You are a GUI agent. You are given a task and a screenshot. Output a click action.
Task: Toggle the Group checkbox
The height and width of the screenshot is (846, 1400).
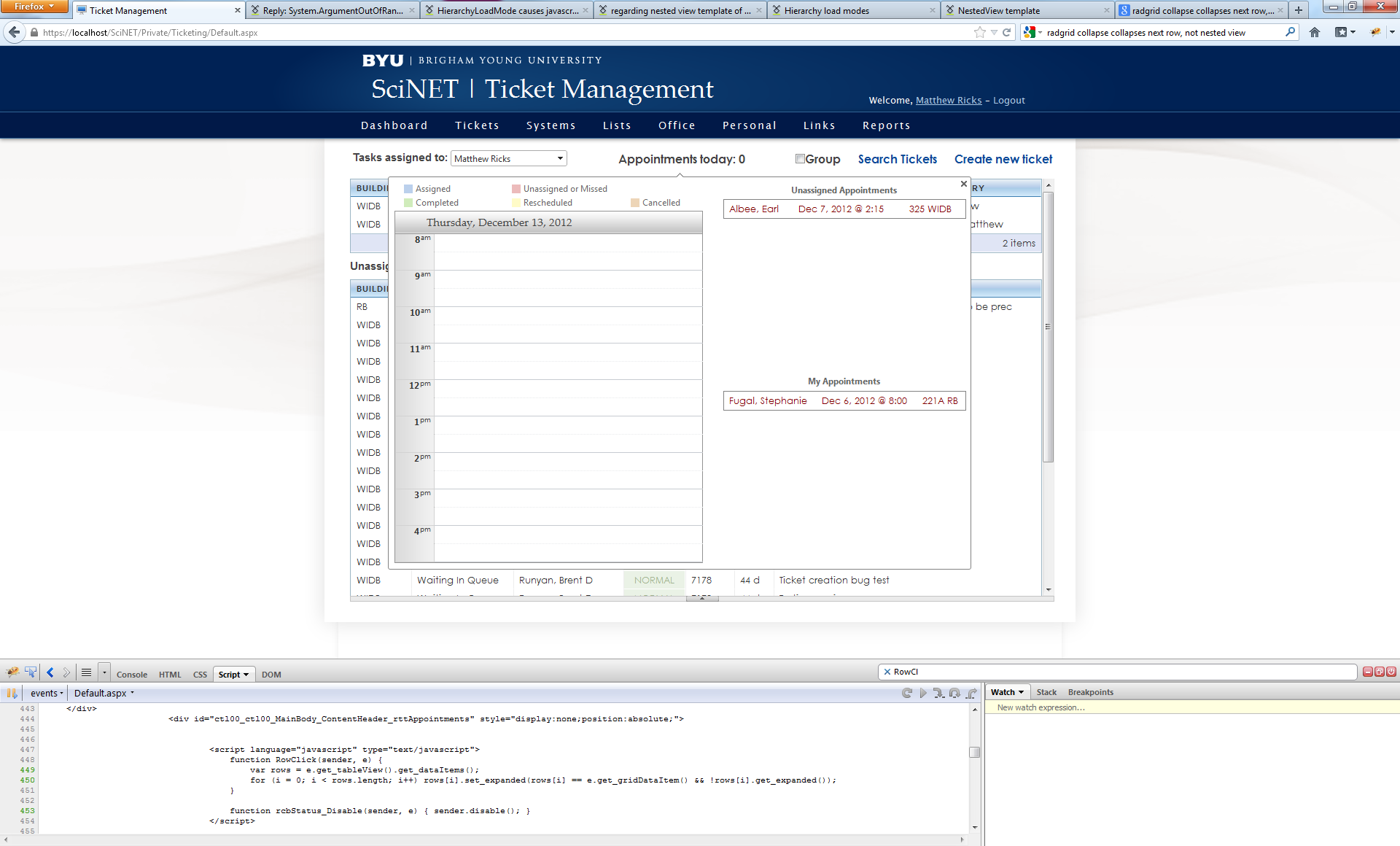800,159
